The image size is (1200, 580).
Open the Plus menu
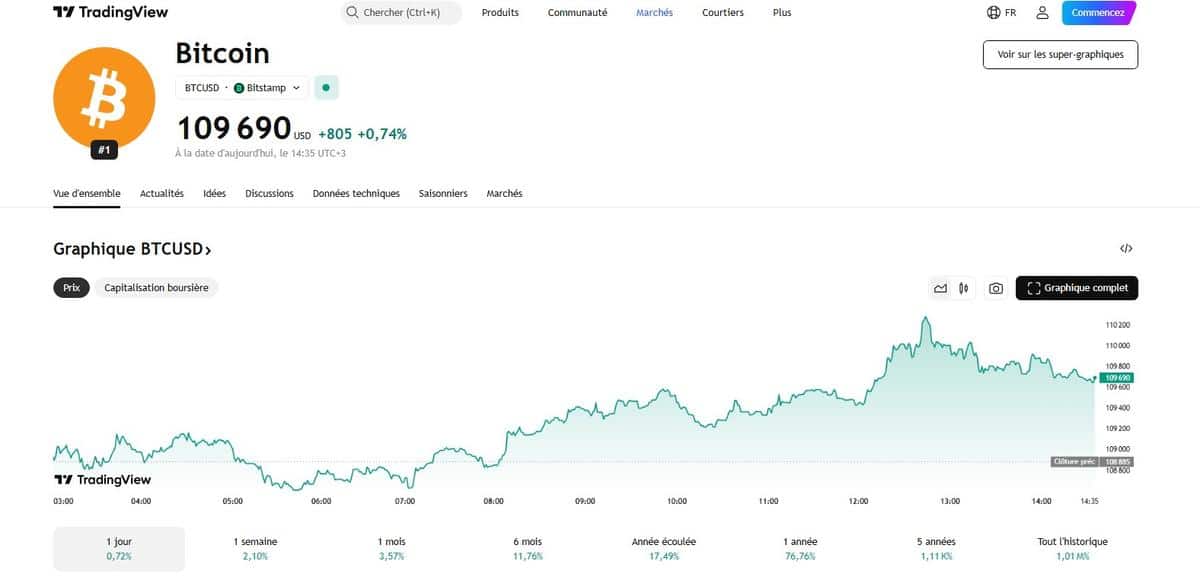[x=782, y=13]
